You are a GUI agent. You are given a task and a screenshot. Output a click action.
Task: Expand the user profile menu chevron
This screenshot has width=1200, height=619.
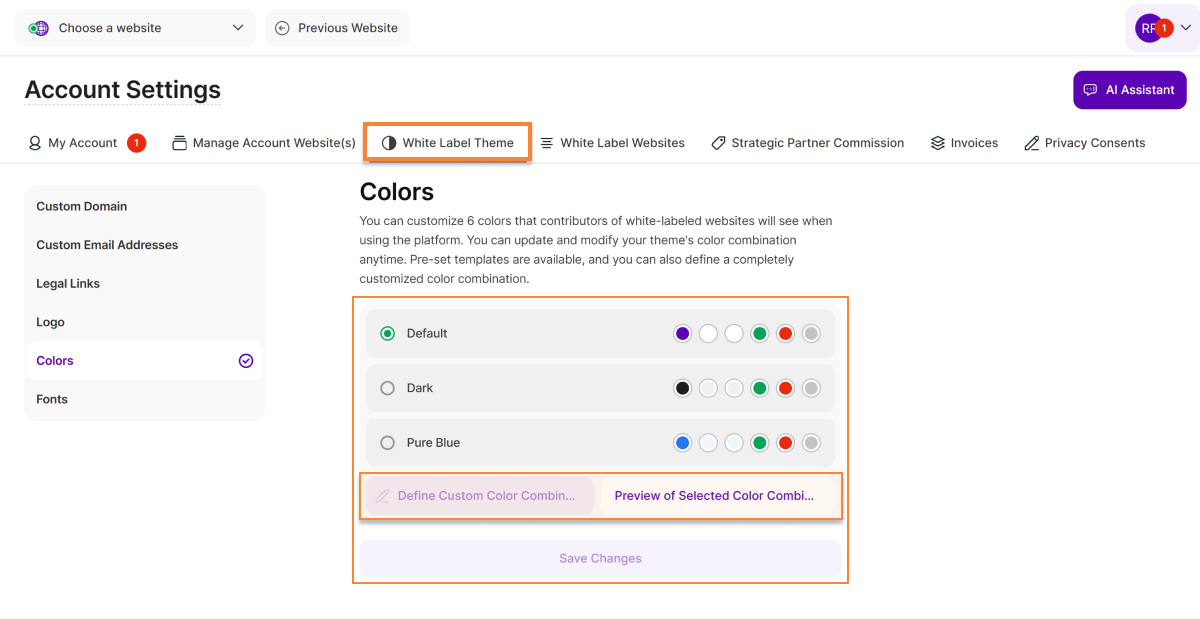[x=1185, y=28]
